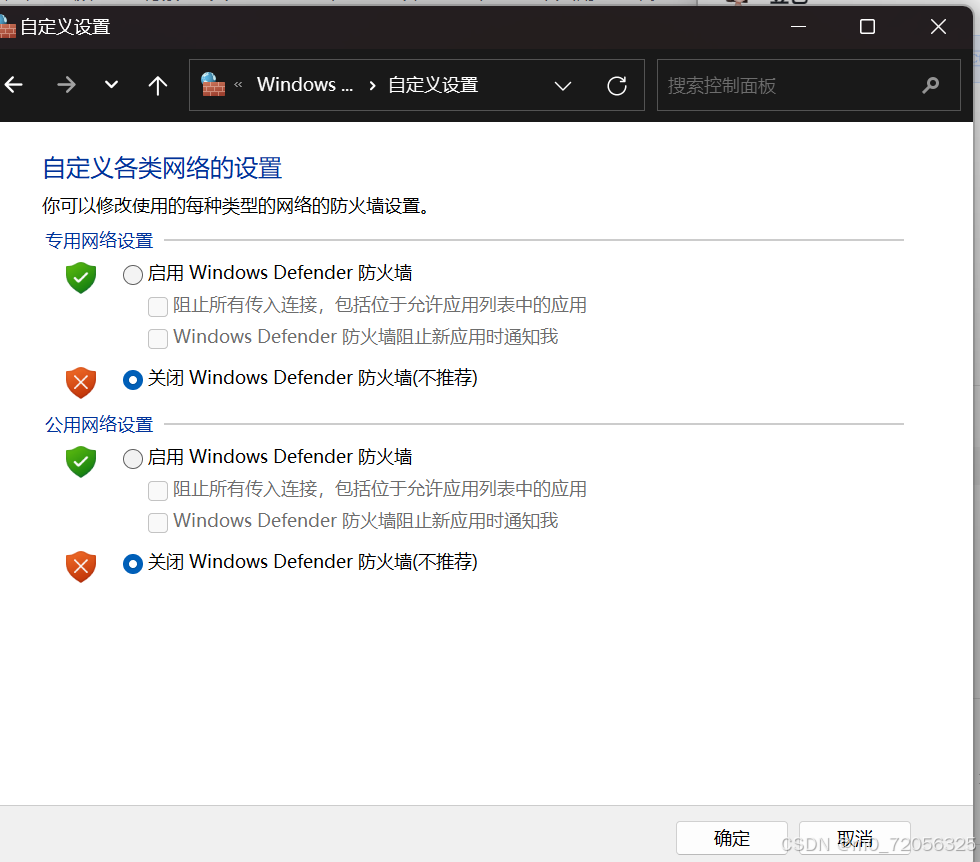Check notify me option under private network

click(158, 339)
